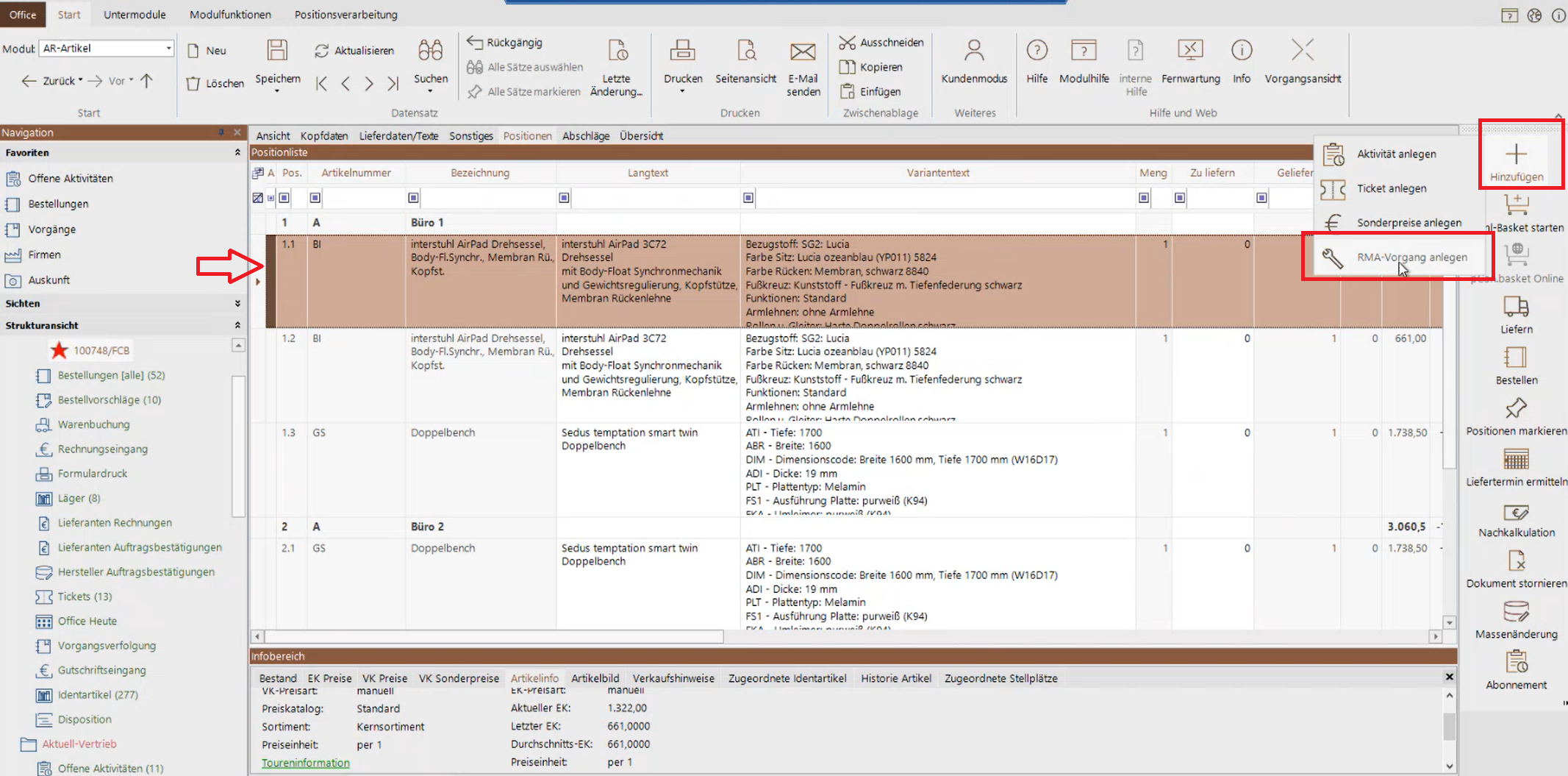
Task: Toggle filter checkbox under Variantentext column
Action: pos(748,198)
